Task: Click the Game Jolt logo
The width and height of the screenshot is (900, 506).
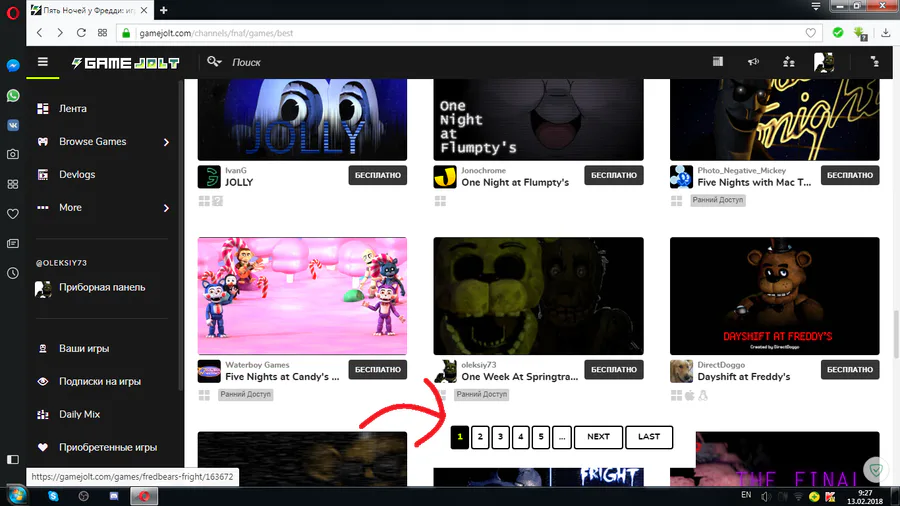Action: [125, 63]
